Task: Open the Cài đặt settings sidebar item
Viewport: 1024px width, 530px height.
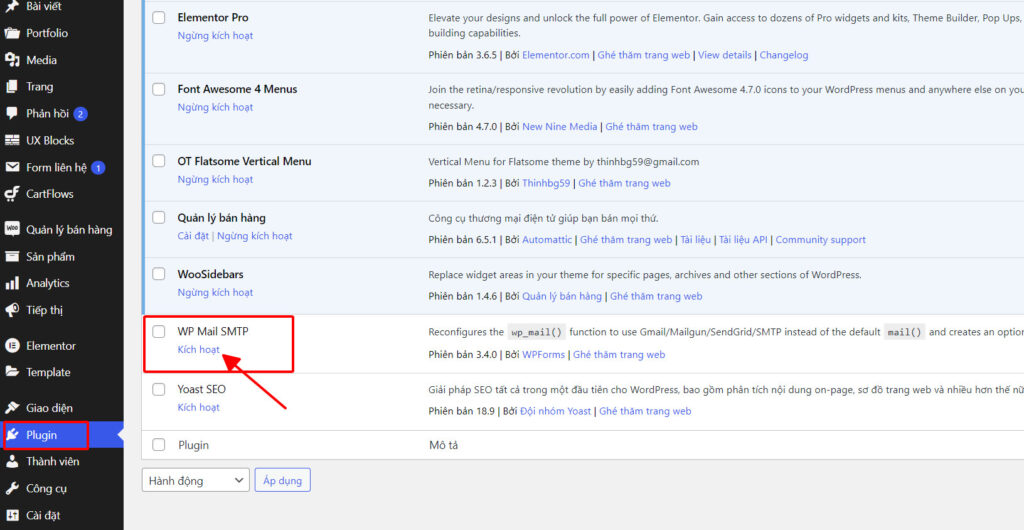Action: [43, 516]
